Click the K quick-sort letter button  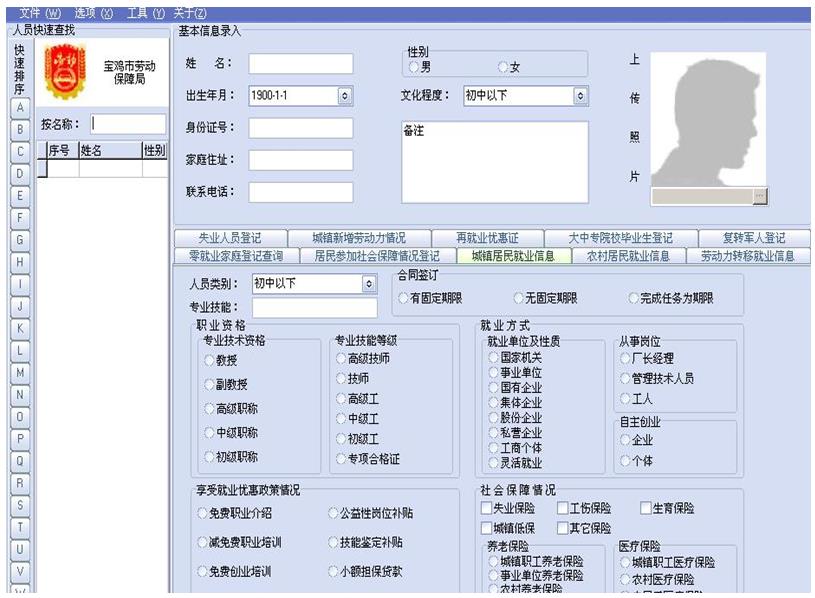(20, 328)
